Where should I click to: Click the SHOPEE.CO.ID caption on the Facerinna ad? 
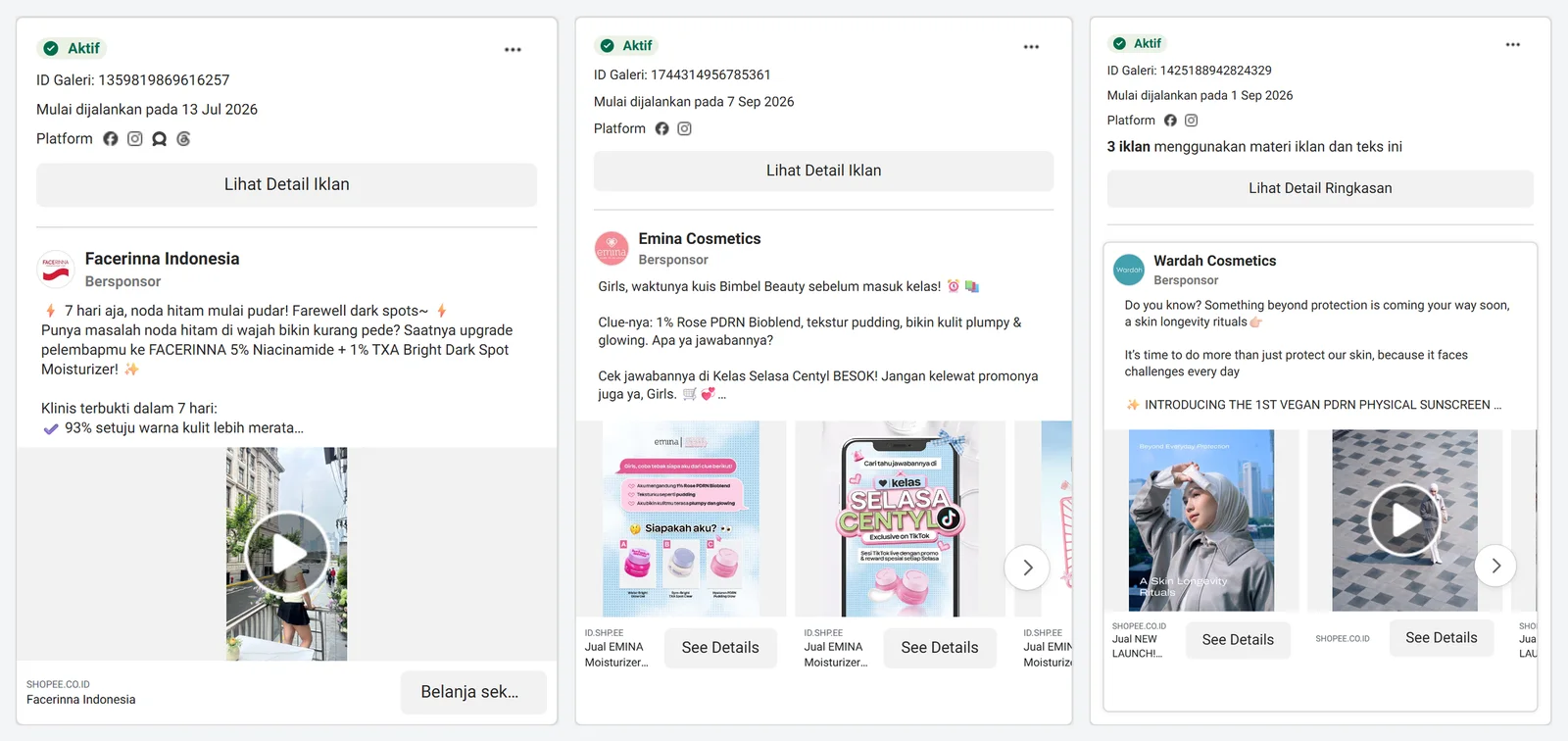tap(58, 684)
